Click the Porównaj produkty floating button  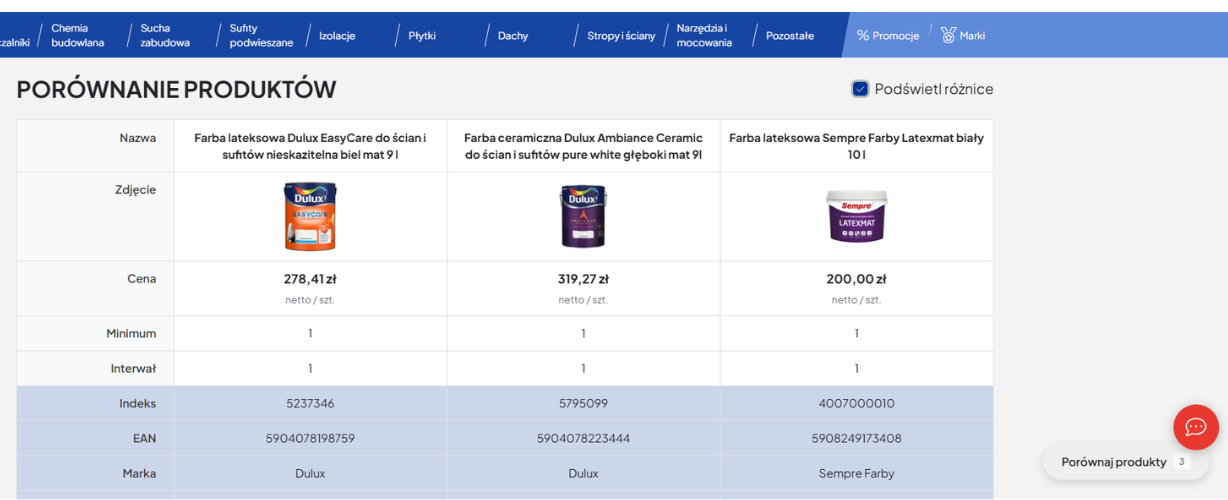pos(1125,462)
